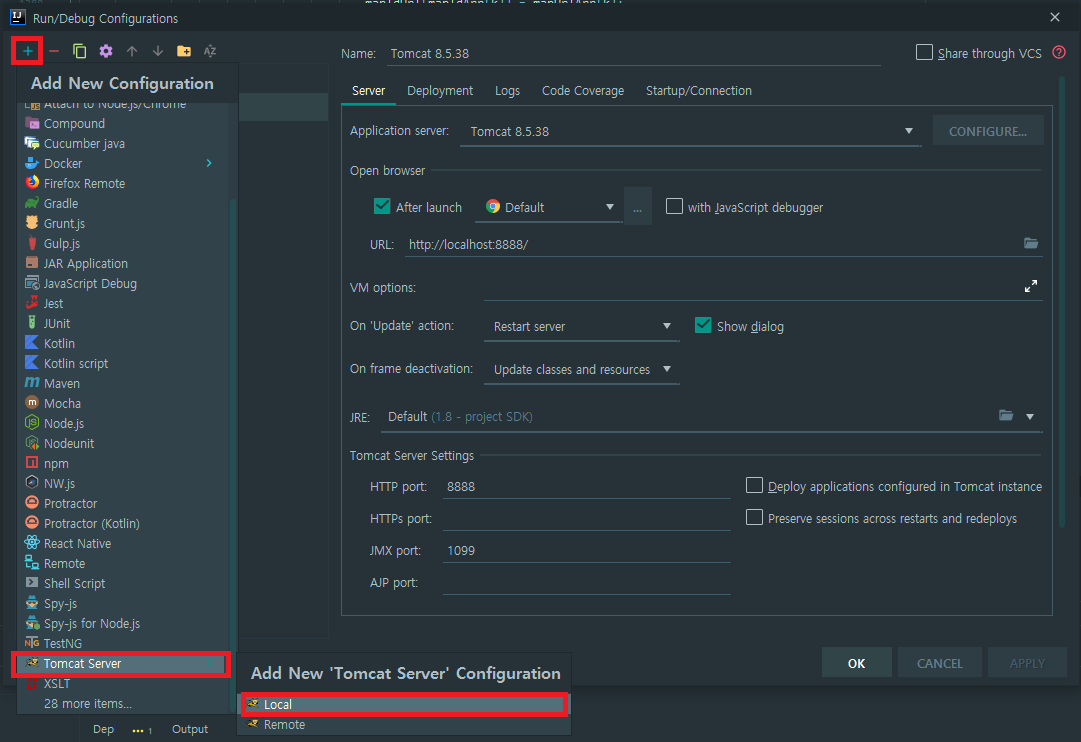The width and height of the screenshot is (1081, 742).
Task: Click the browser ellipsis button
Action: [637, 207]
